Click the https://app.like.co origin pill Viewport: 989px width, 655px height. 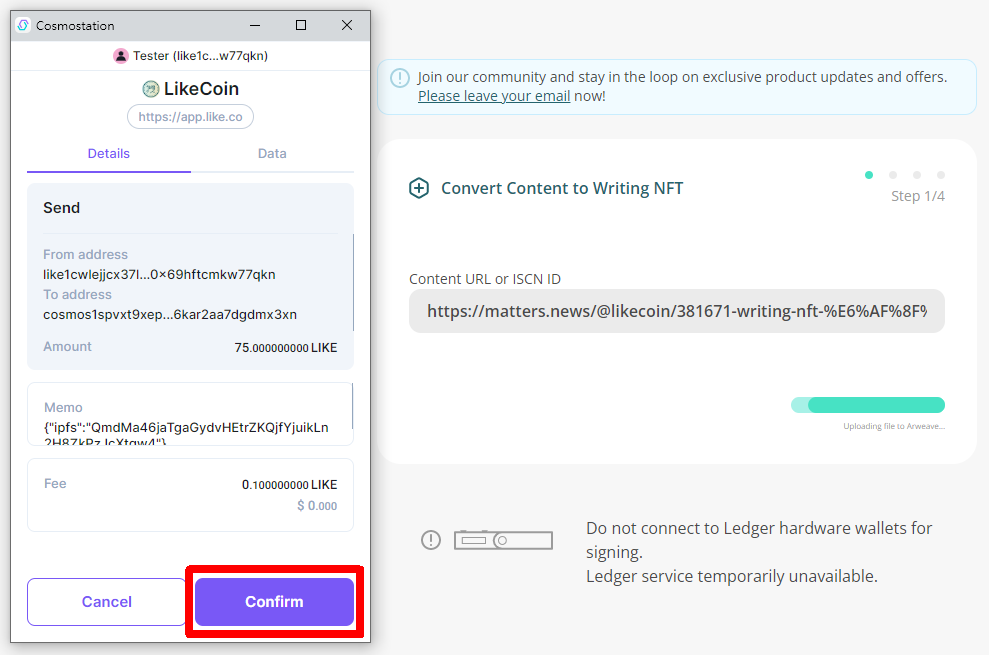(x=190, y=117)
